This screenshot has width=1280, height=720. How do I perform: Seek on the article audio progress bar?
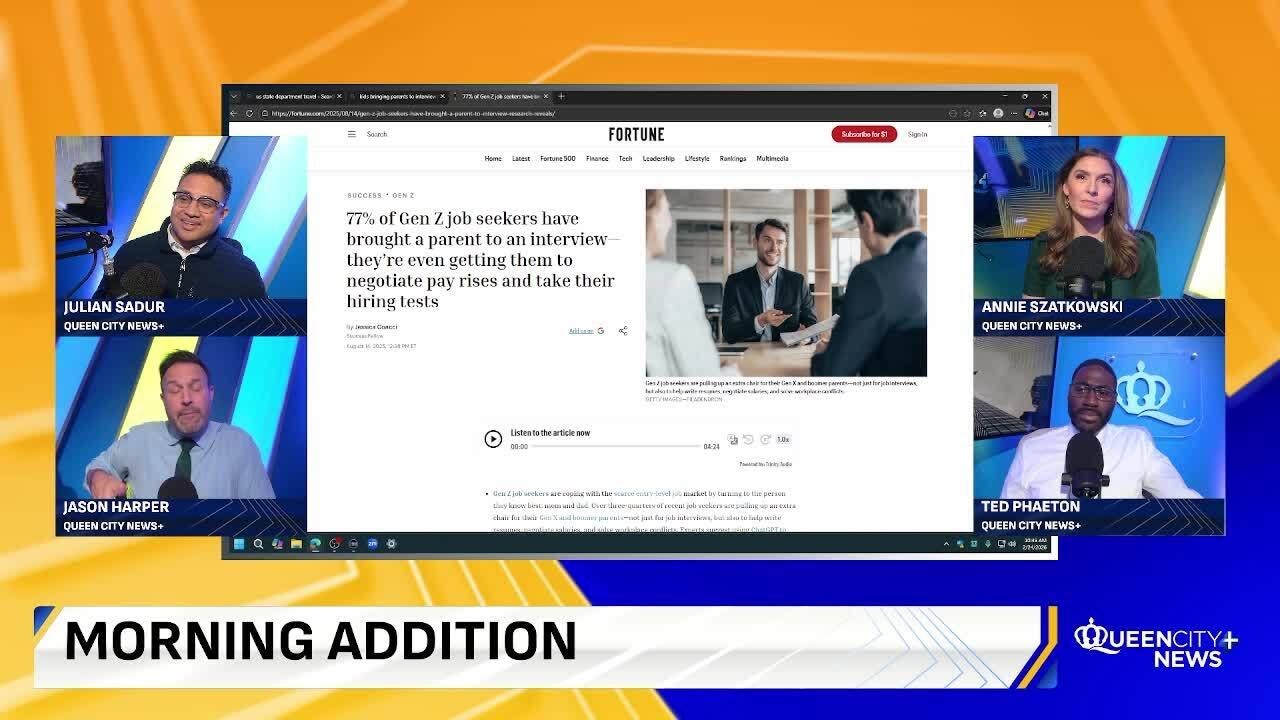615,447
